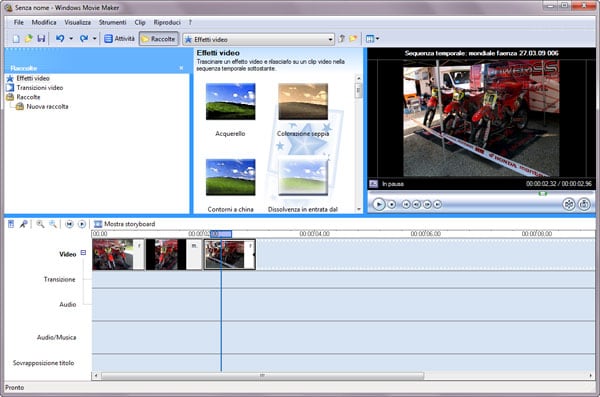Advance to the next clip in the preview

(437, 204)
